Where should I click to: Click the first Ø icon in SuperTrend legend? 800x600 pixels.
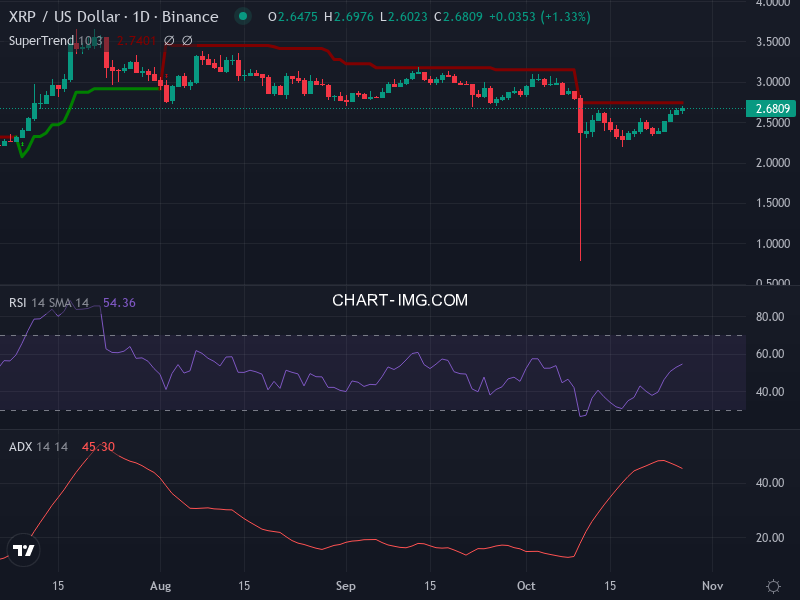(168, 40)
